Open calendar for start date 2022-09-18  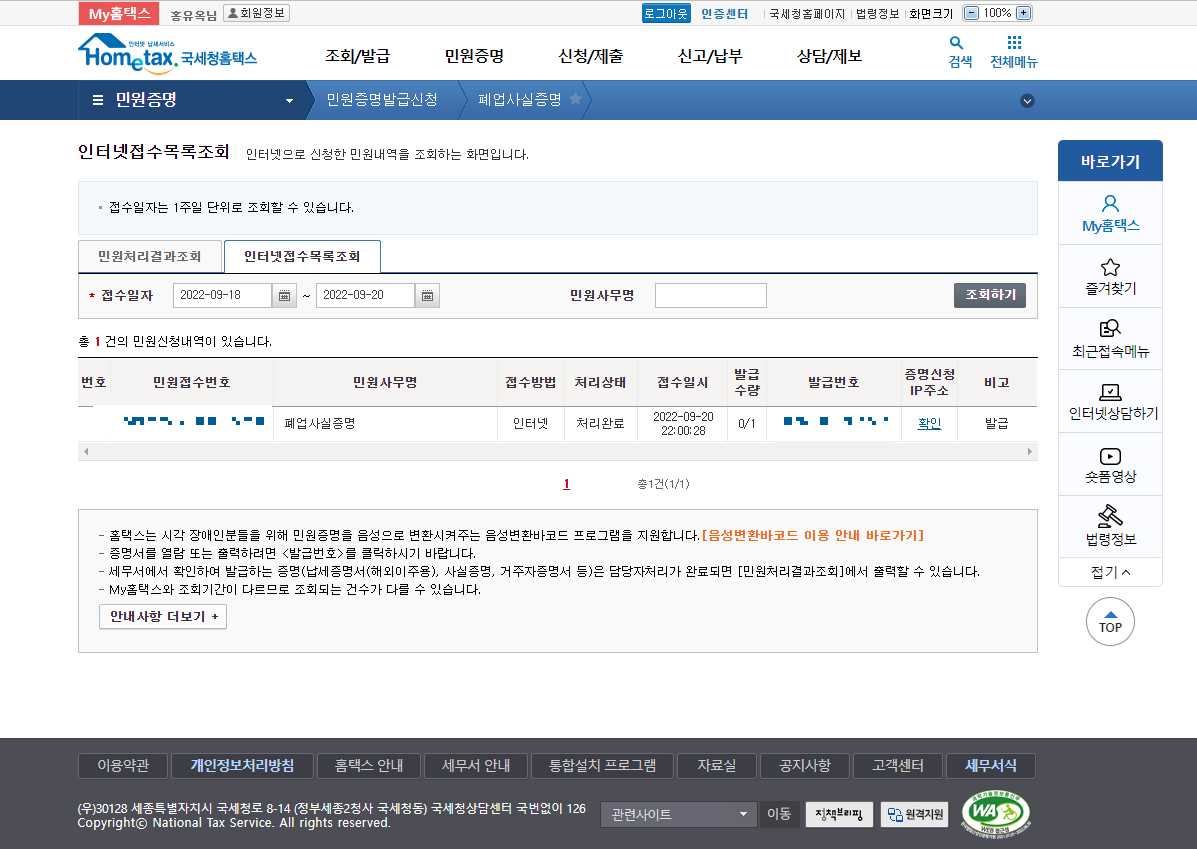[x=284, y=295]
